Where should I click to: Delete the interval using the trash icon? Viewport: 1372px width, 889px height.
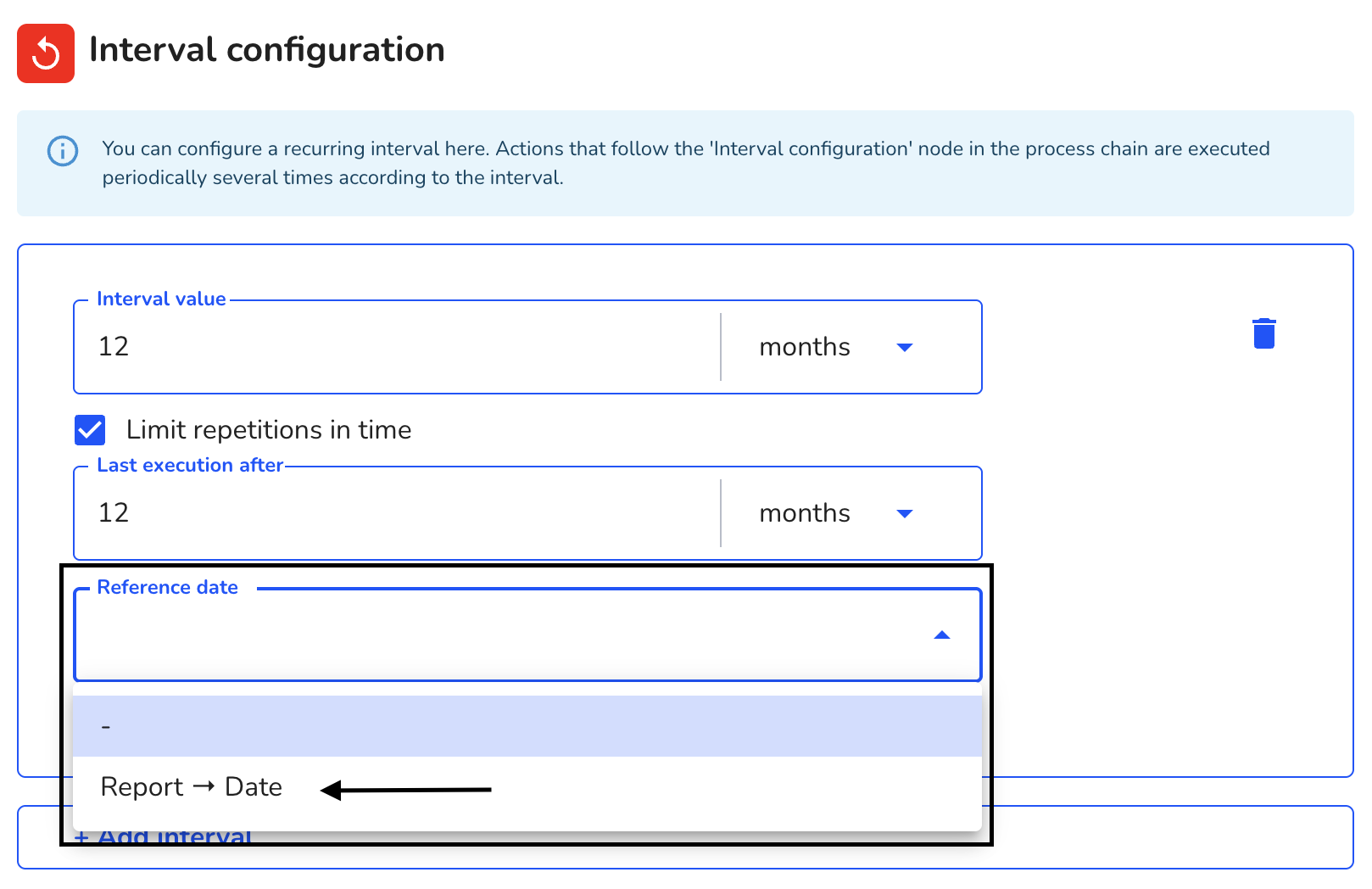[1264, 333]
